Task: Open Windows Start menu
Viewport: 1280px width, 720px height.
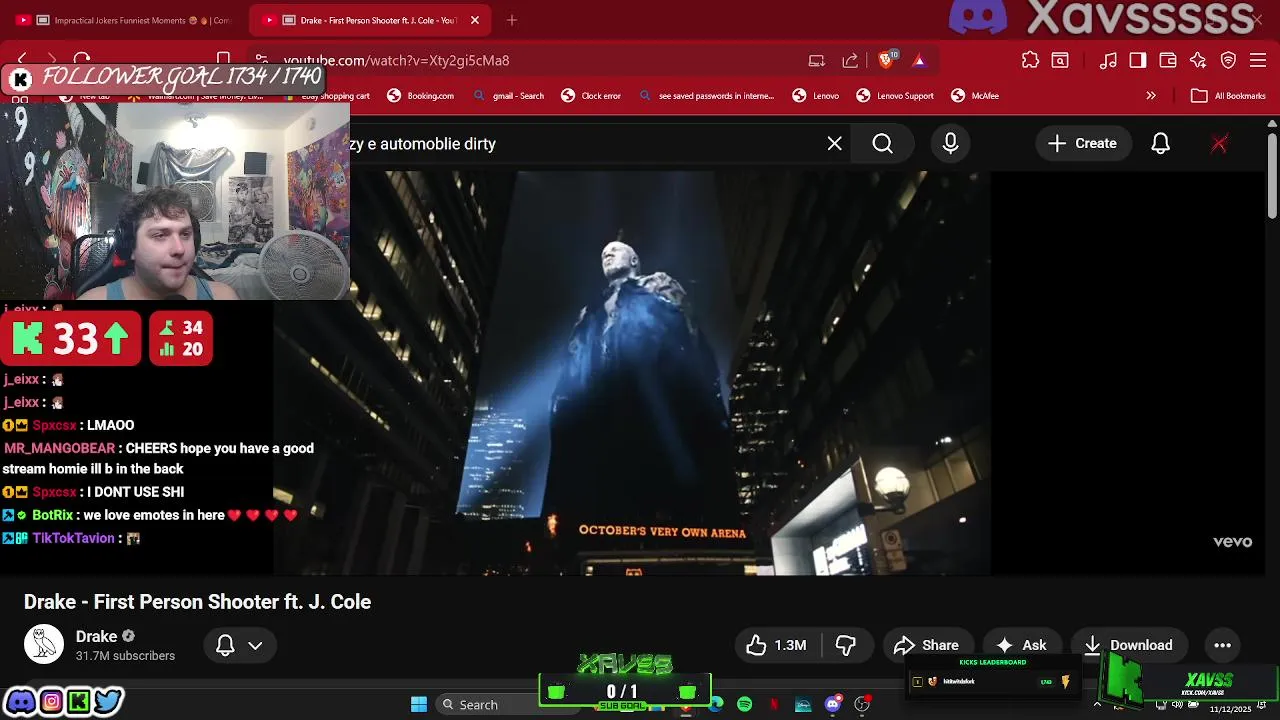Action: pyautogui.click(x=419, y=705)
